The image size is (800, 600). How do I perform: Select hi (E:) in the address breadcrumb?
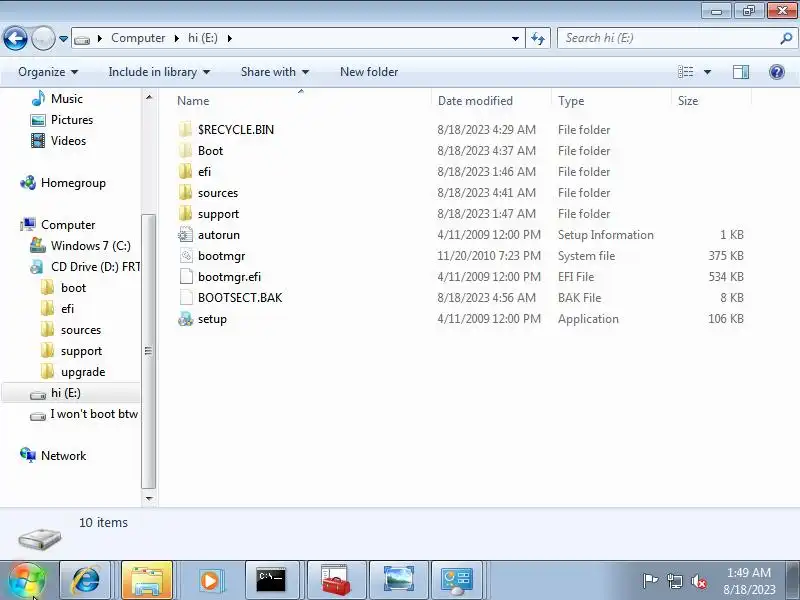(x=203, y=38)
